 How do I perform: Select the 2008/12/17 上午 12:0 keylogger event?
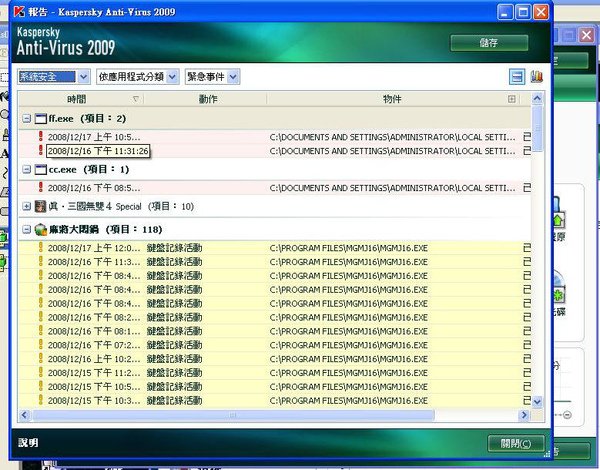pos(275,248)
